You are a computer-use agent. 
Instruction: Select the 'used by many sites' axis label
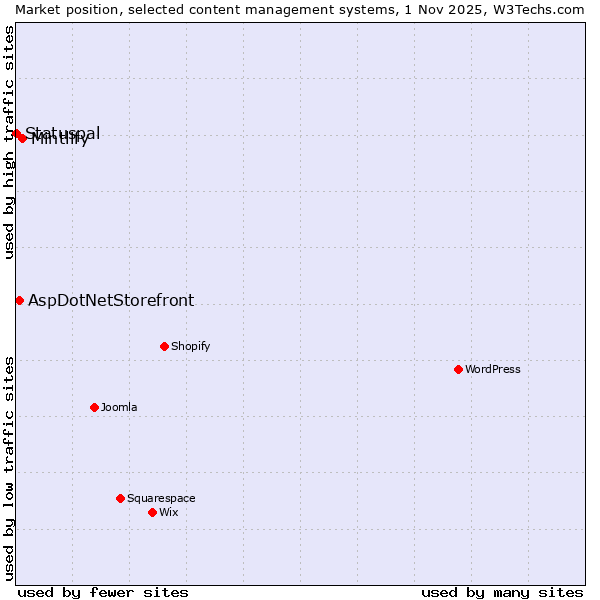coord(502,592)
